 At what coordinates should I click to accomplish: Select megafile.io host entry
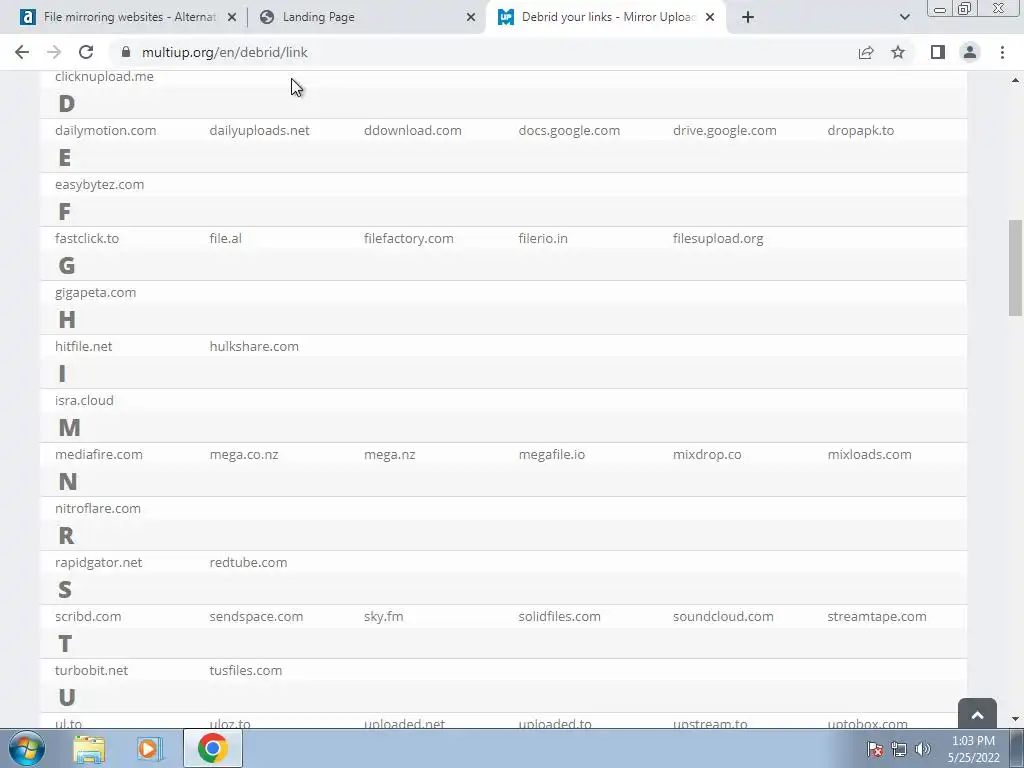pos(552,455)
